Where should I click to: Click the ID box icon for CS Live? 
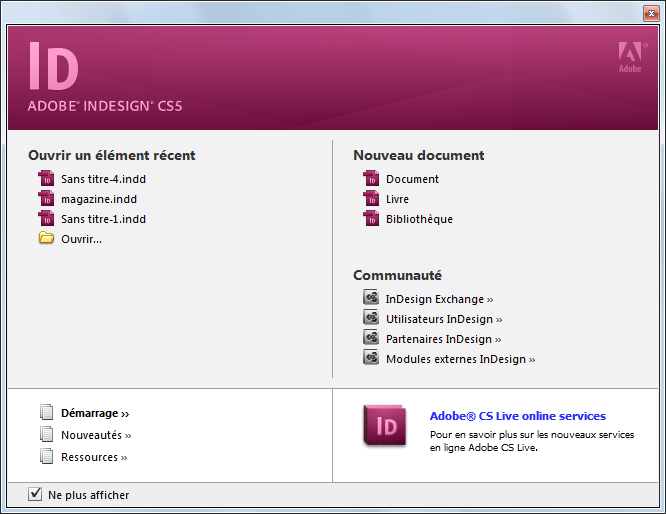[x=385, y=425]
